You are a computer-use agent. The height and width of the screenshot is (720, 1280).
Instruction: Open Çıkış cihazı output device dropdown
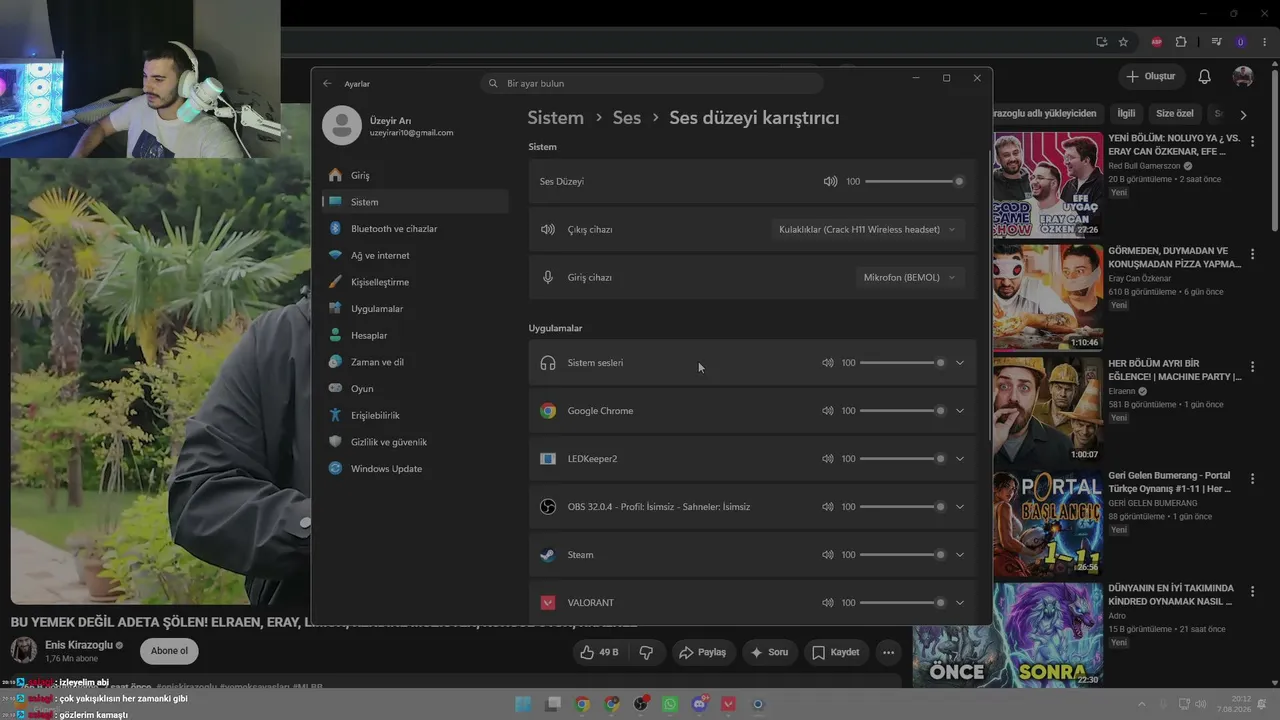(866, 229)
